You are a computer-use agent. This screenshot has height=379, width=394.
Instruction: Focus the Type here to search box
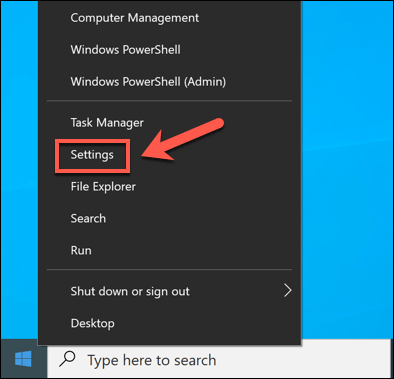219,360
